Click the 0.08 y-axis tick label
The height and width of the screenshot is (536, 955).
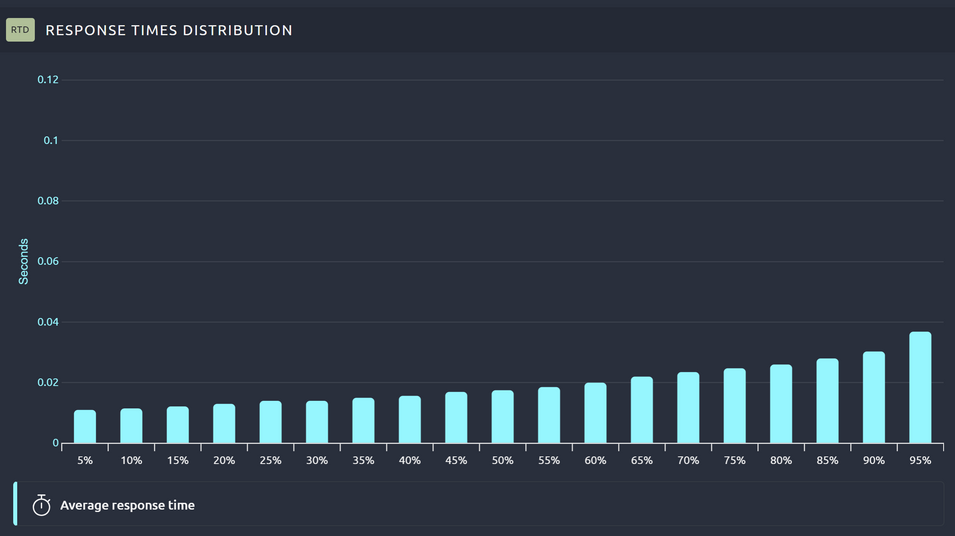[x=48, y=201]
